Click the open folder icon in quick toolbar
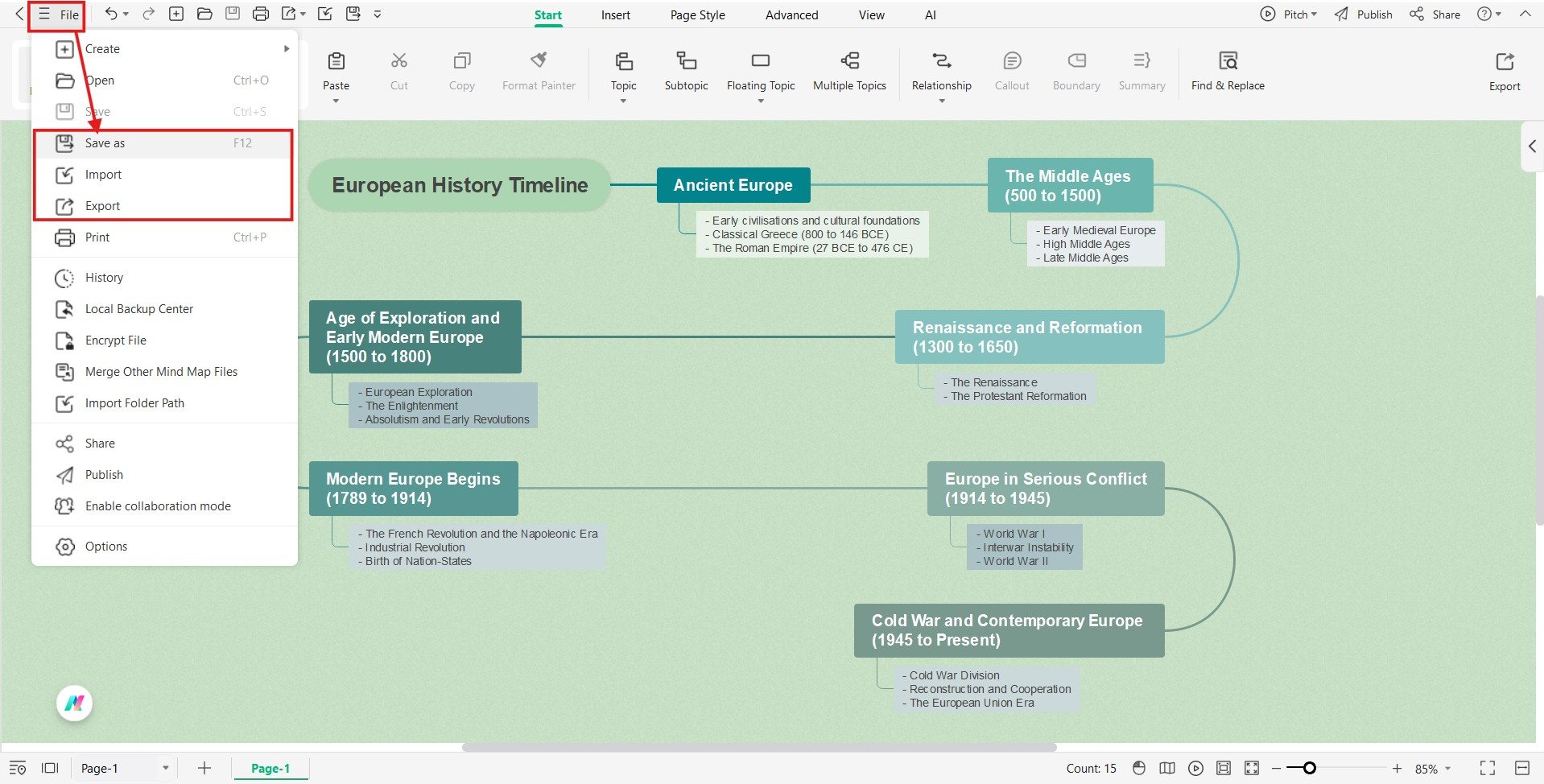Screen dimensions: 1544x784 click(204, 14)
